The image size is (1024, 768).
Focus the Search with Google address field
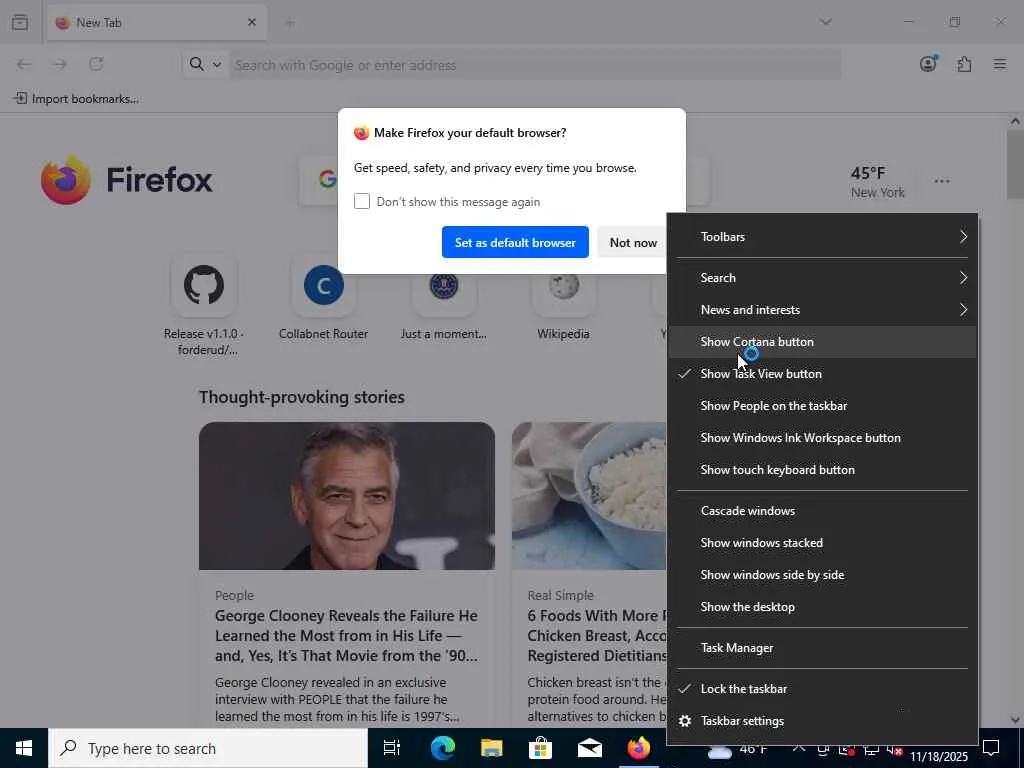(x=534, y=65)
